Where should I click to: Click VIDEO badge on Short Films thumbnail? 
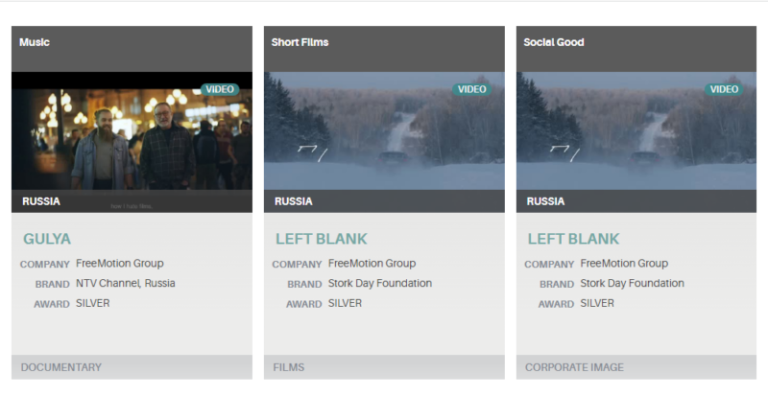pos(472,90)
